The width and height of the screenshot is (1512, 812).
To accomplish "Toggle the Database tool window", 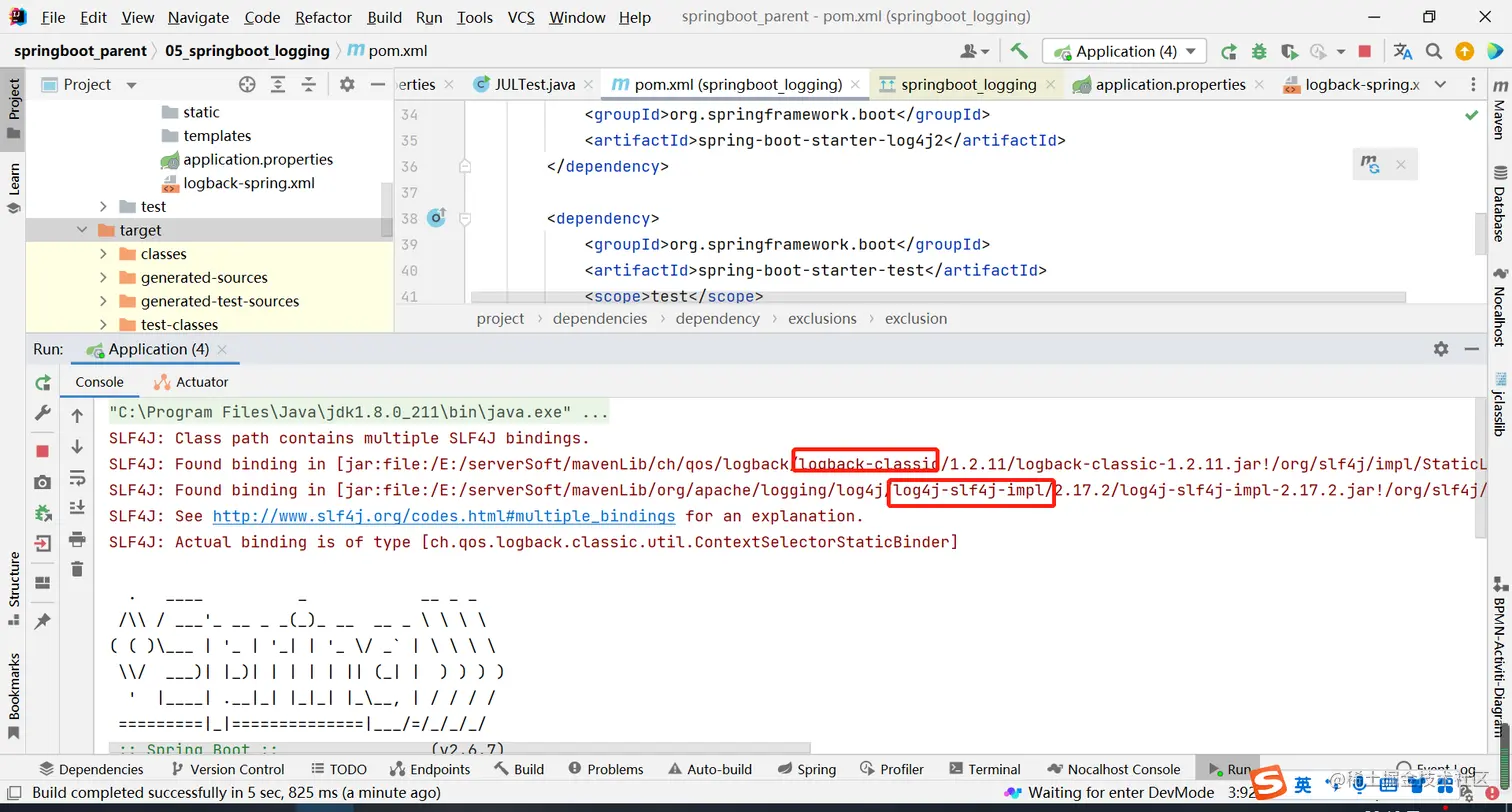I will click(1499, 205).
